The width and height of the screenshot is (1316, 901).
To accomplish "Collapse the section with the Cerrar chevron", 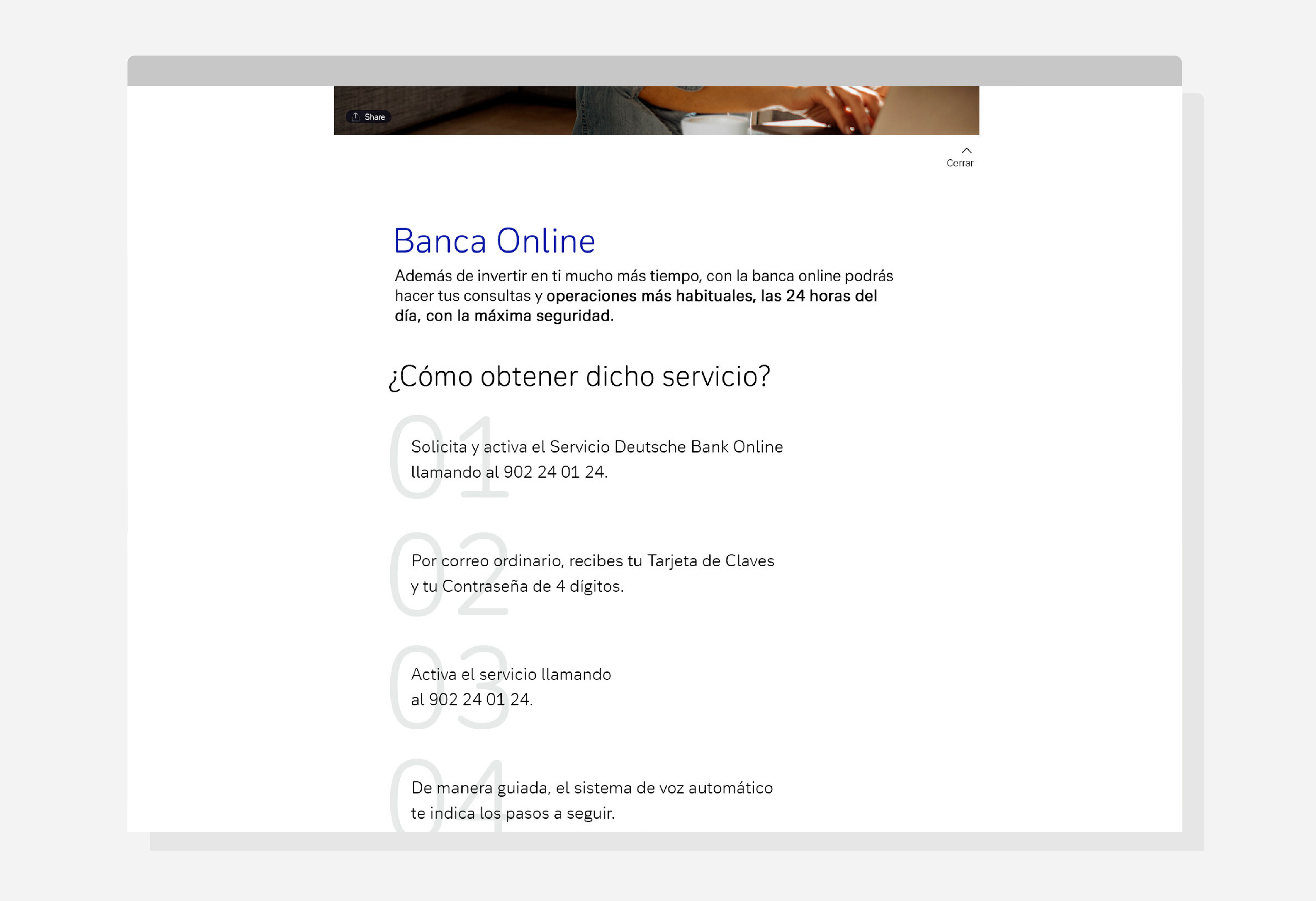I will pos(967,150).
